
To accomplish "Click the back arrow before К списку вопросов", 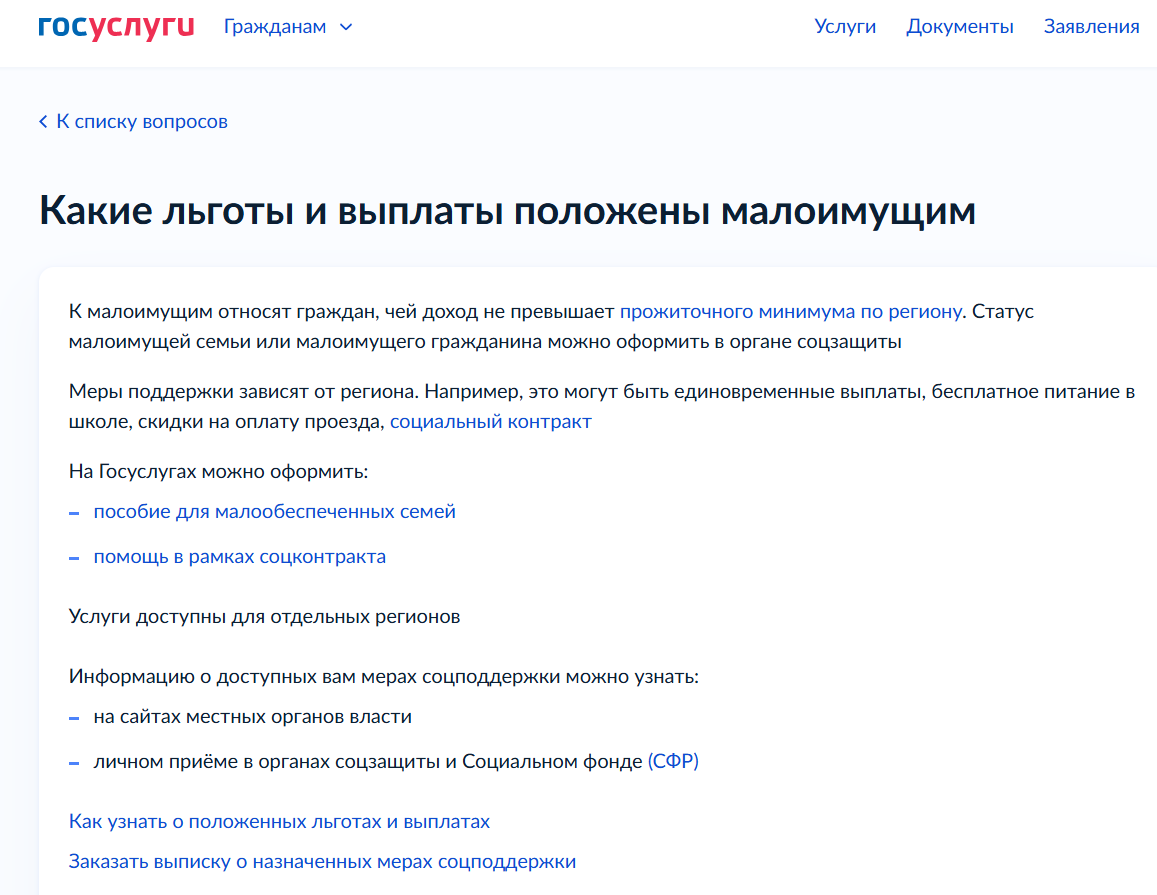I will (x=43, y=122).
